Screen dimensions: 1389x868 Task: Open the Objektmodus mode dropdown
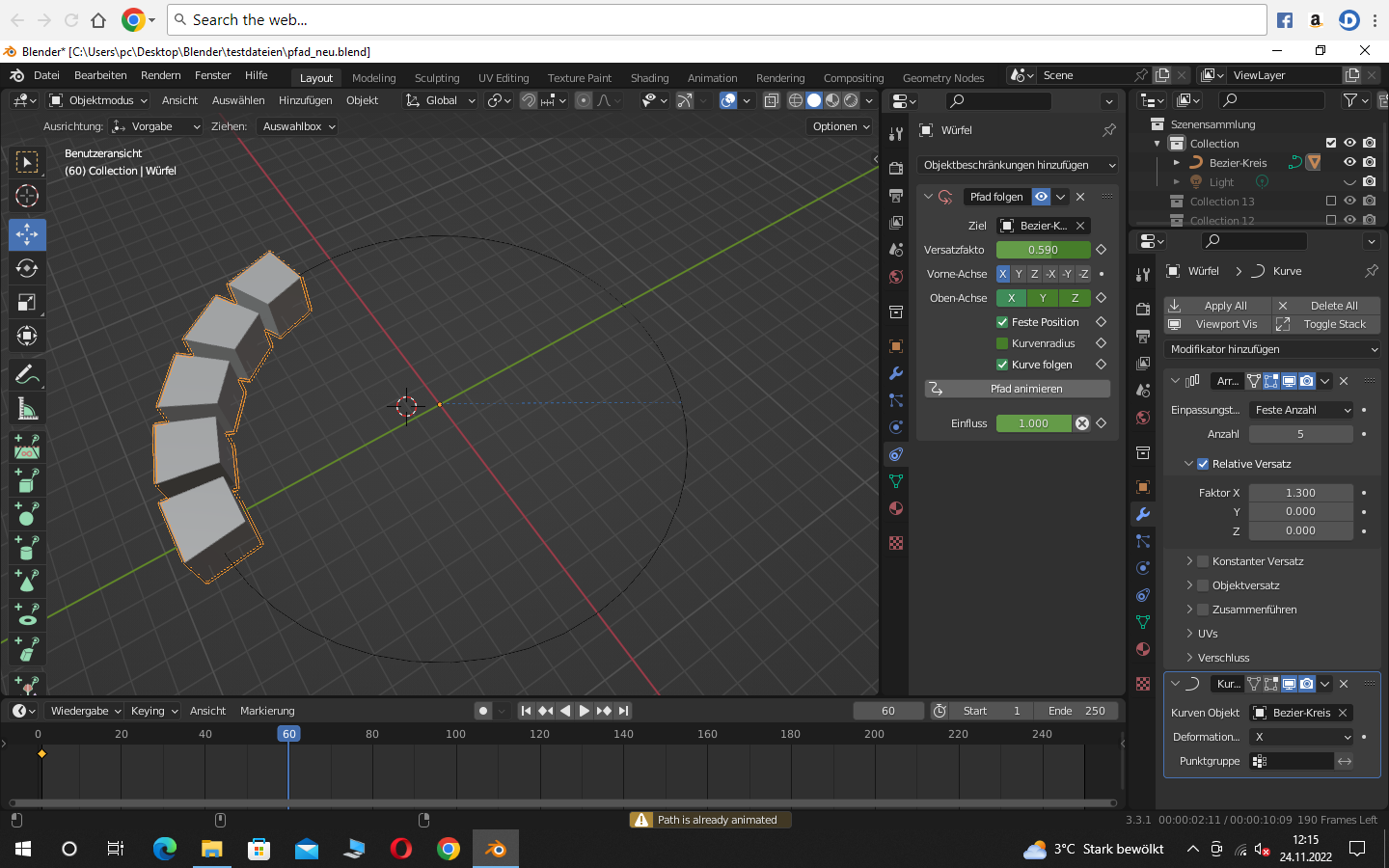coord(98,100)
